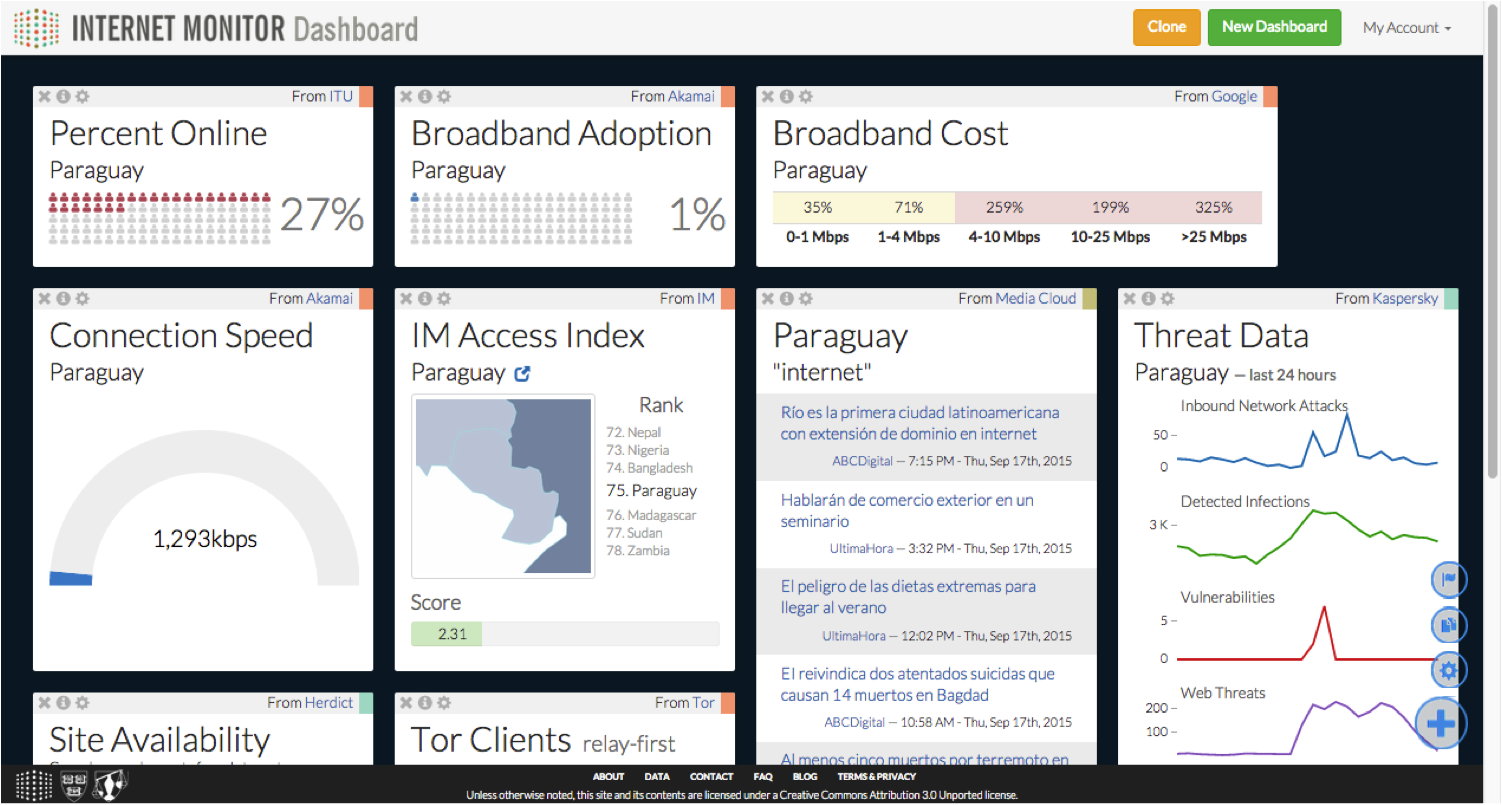Open the Add Widget plus icon
Image resolution: width=1502 pixels, height=805 pixels.
pyautogui.click(x=1440, y=722)
